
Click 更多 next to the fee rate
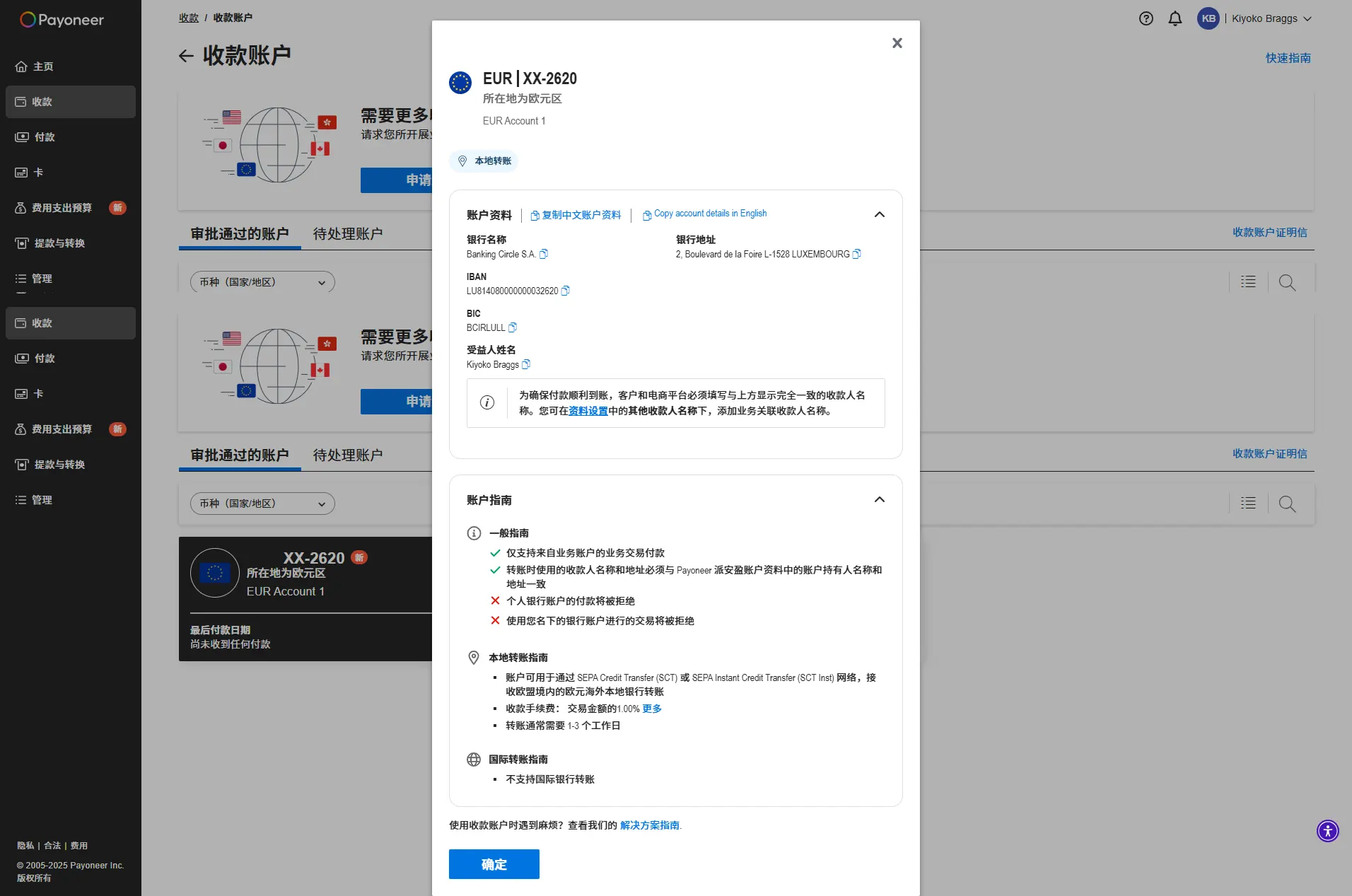(652, 709)
